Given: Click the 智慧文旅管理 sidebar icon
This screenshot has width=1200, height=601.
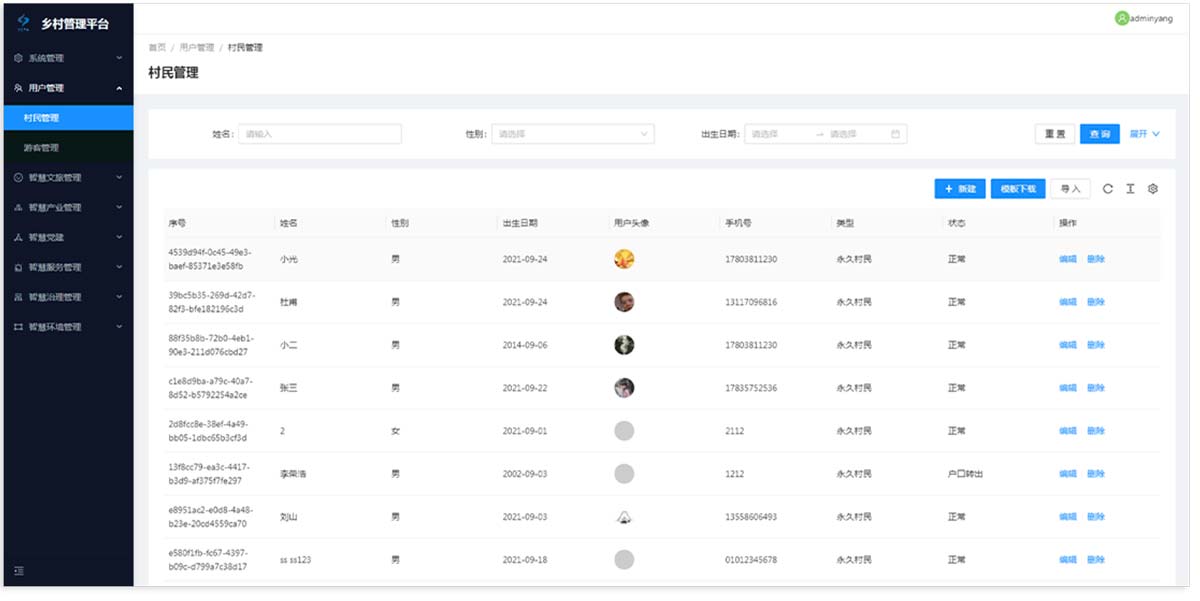Looking at the screenshot, I should [x=19, y=178].
